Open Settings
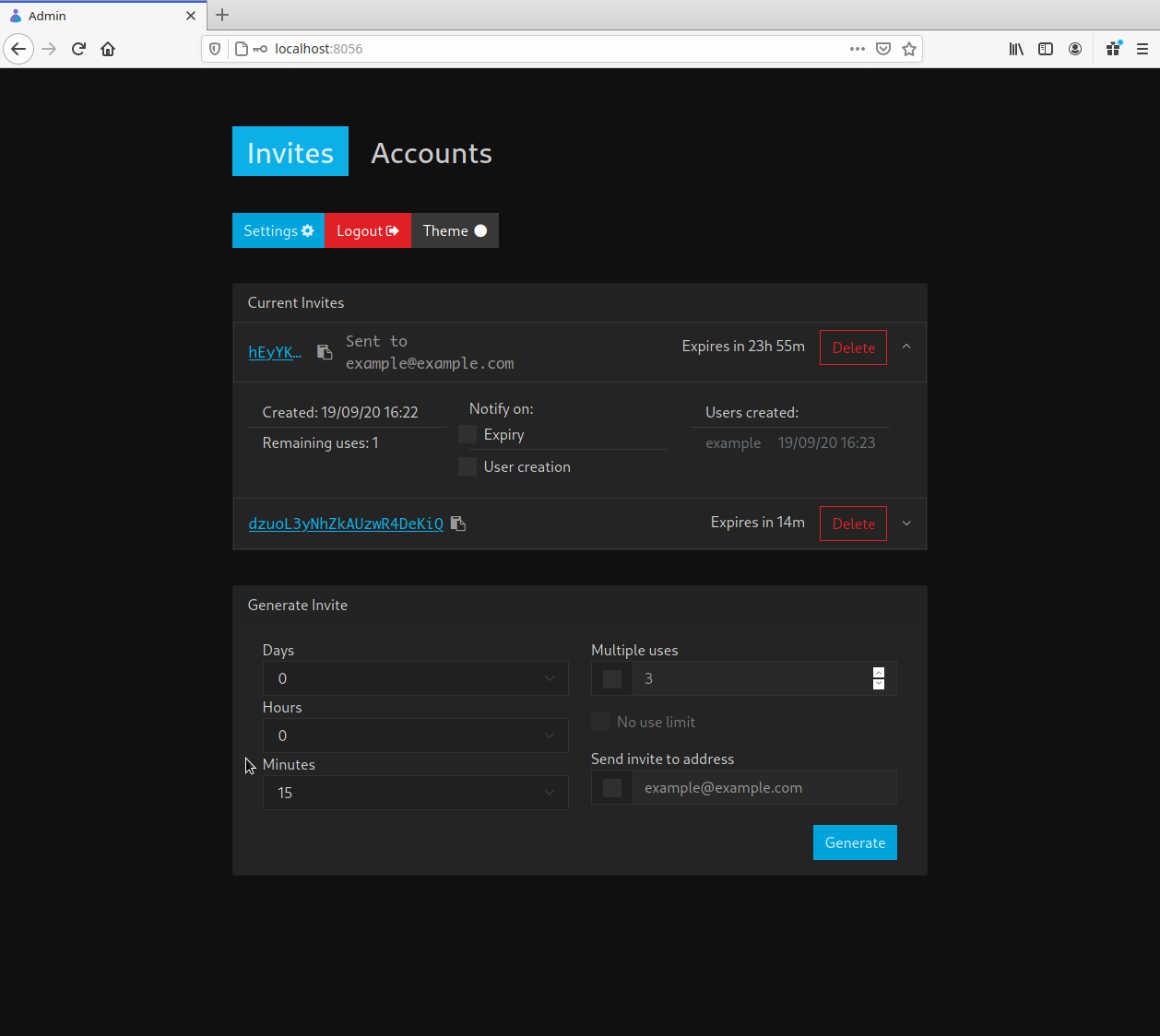 (x=278, y=230)
